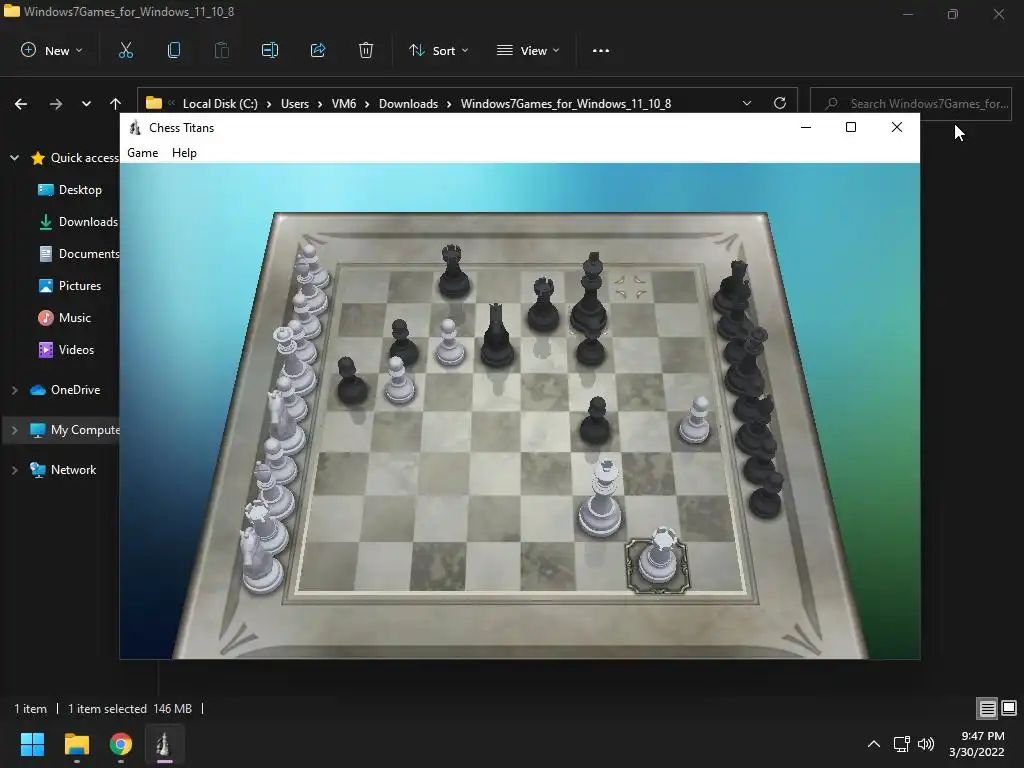This screenshot has height=768, width=1024.
Task: Open the Sort dropdown
Action: (439, 50)
